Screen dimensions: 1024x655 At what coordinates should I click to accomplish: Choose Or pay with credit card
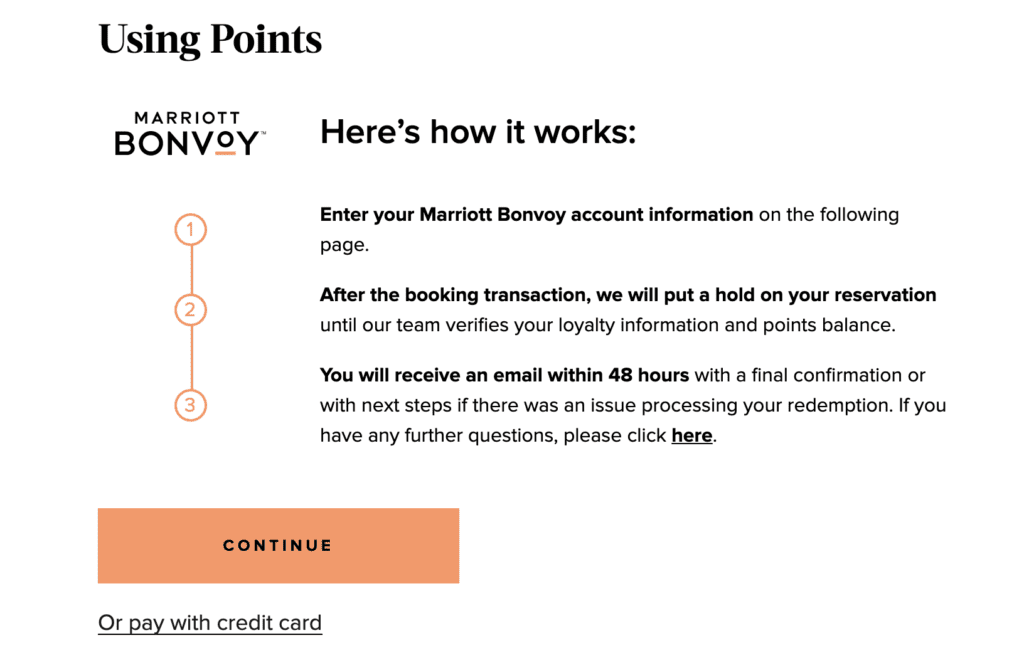(210, 623)
